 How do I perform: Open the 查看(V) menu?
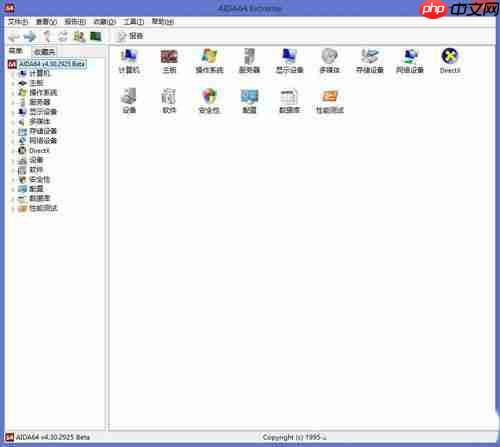[46, 22]
